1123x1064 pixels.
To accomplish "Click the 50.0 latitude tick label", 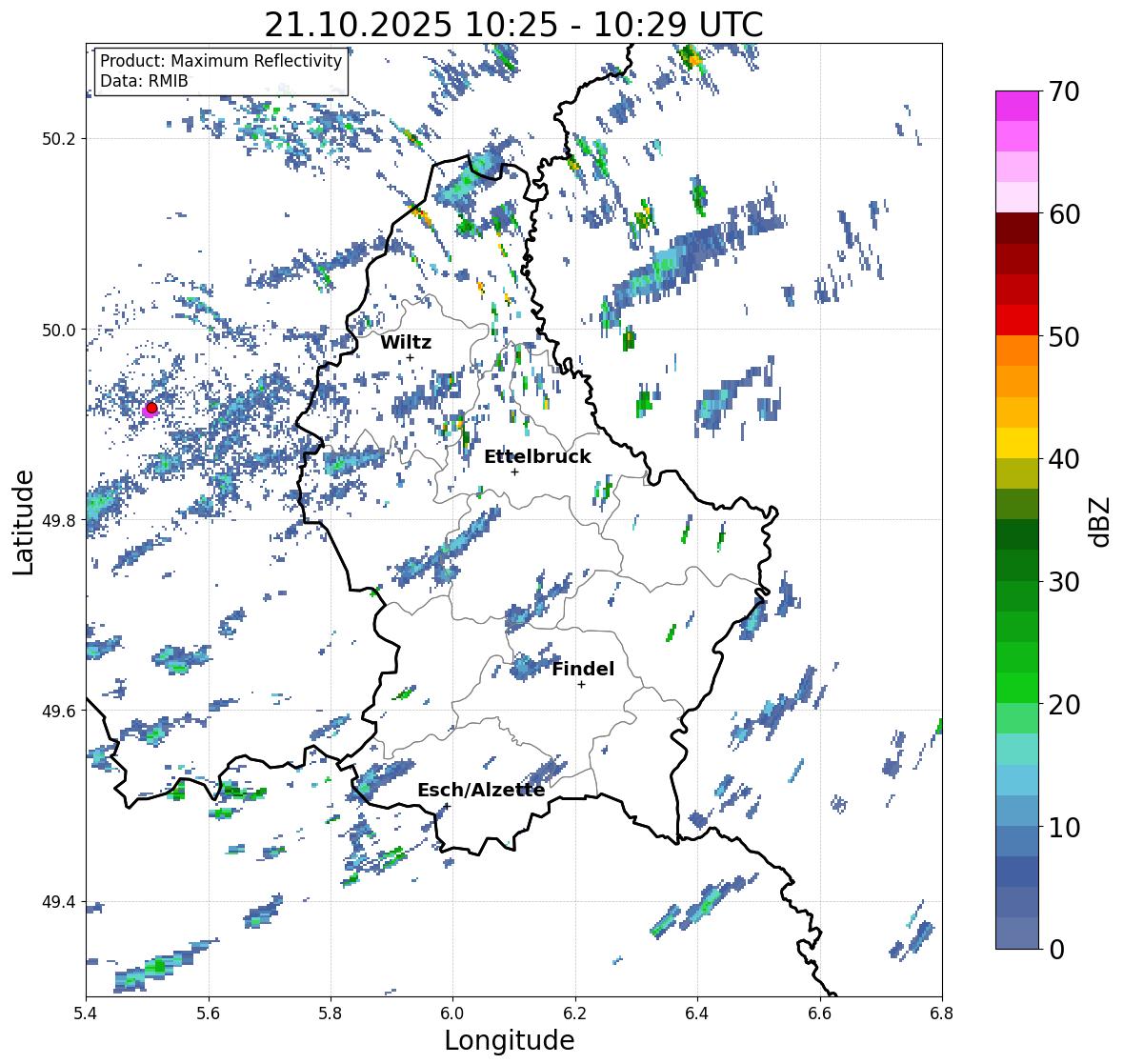I will tap(59, 331).
